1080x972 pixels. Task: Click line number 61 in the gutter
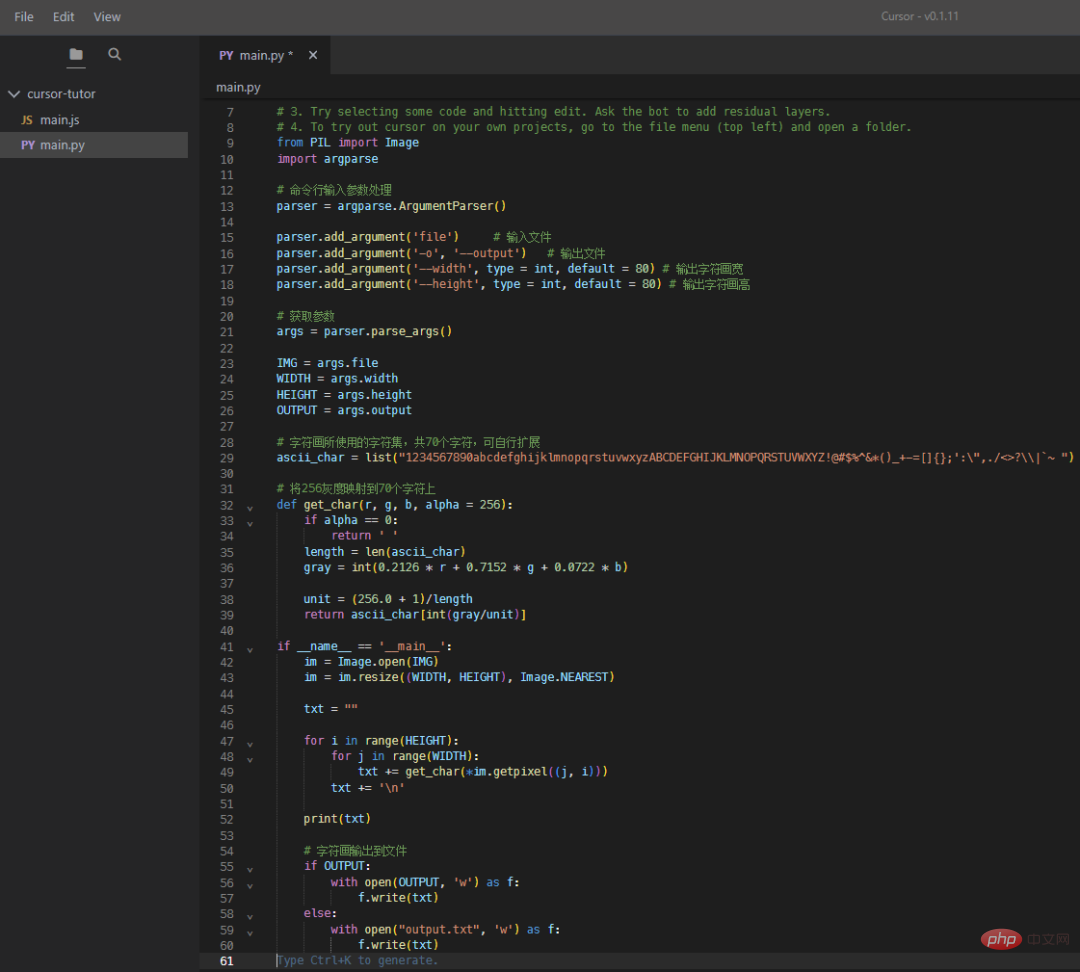point(227,961)
